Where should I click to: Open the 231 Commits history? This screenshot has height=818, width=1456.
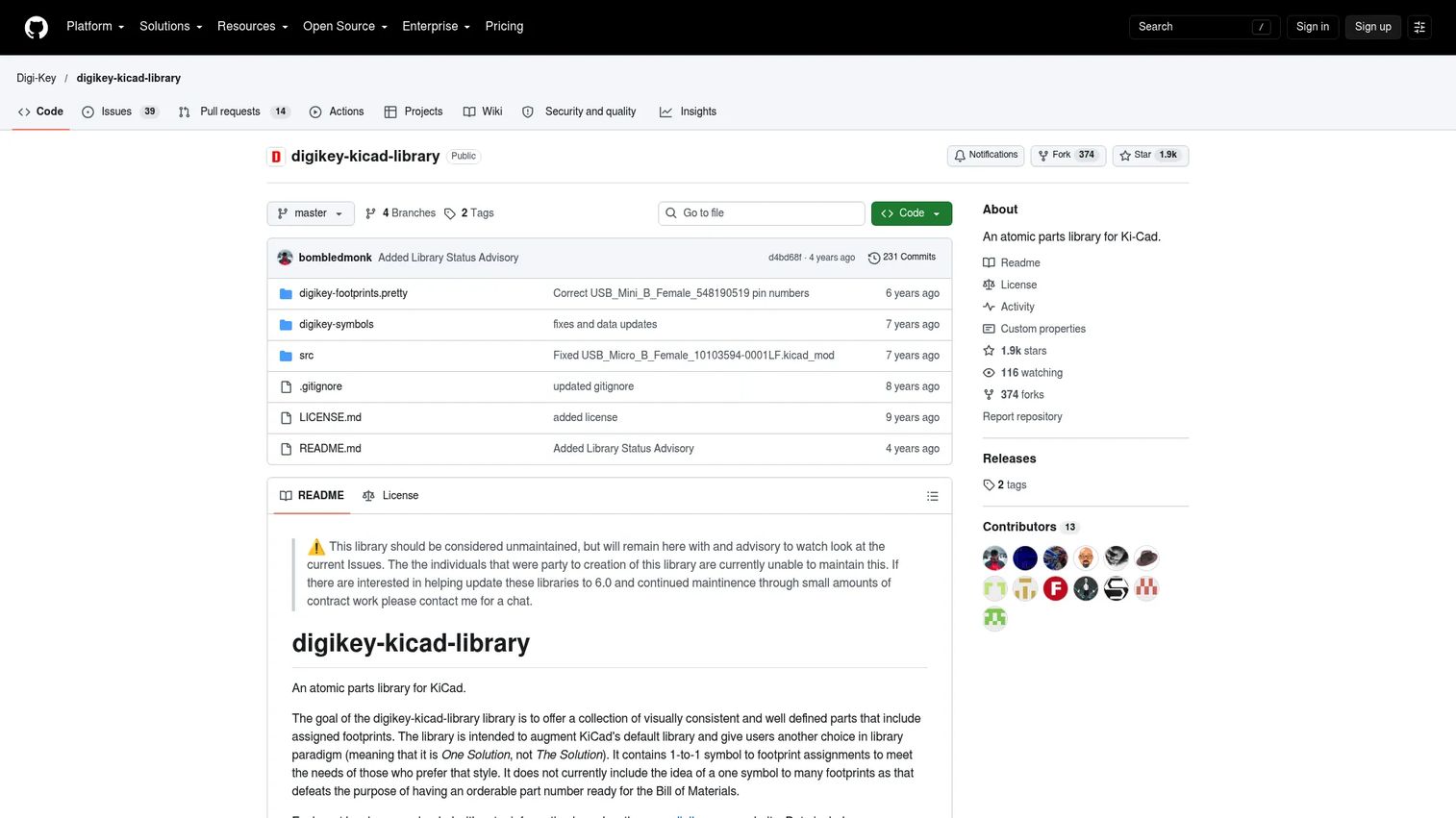coord(902,258)
